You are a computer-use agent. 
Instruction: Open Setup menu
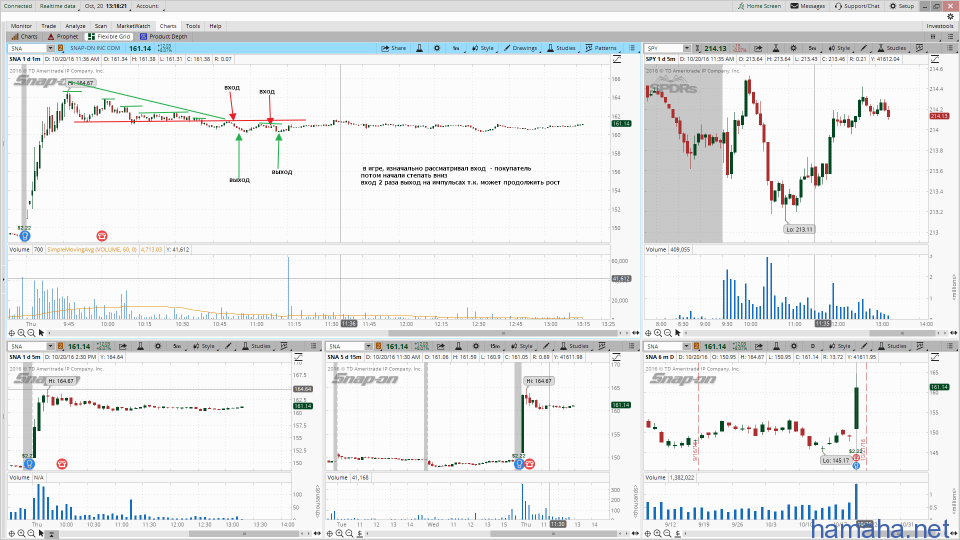click(x=902, y=6)
